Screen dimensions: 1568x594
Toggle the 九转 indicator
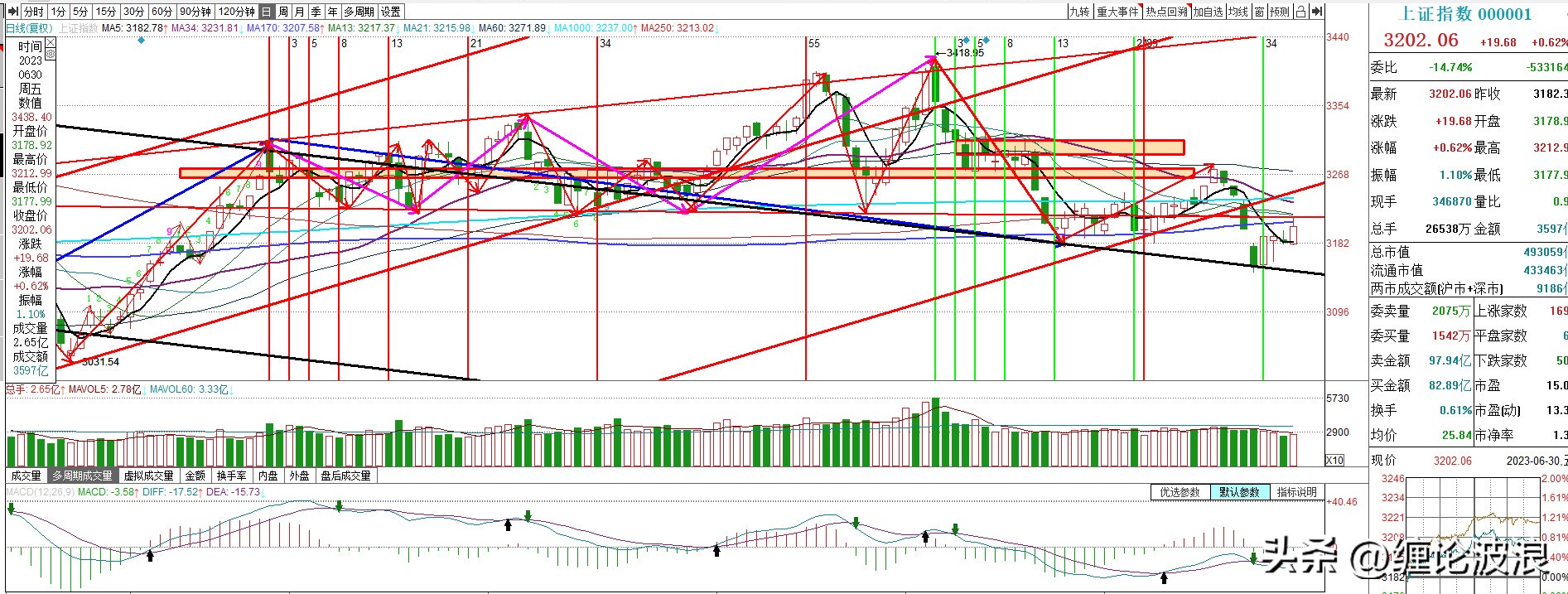click(1079, 12)
